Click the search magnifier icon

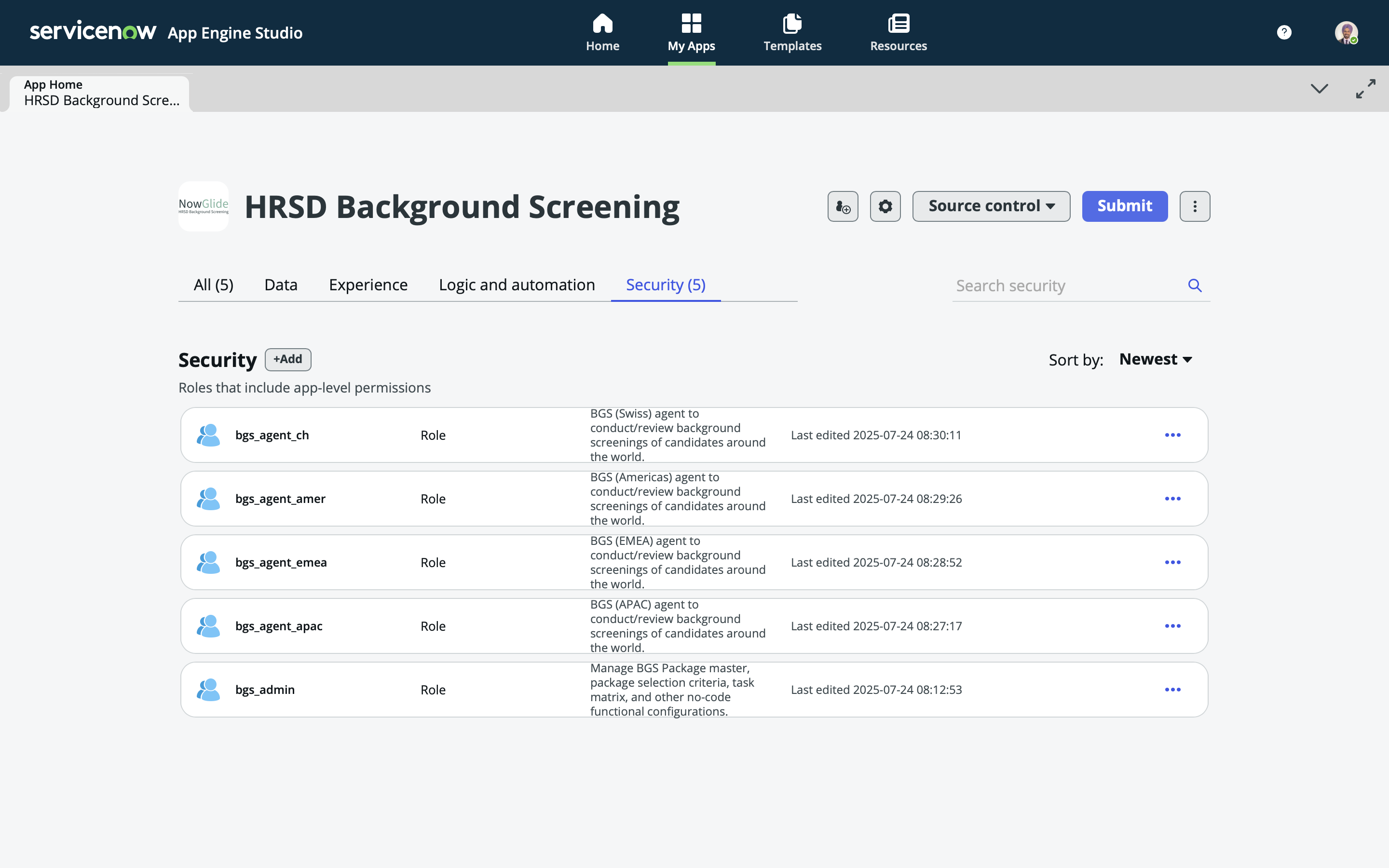tap(1195, 285)
